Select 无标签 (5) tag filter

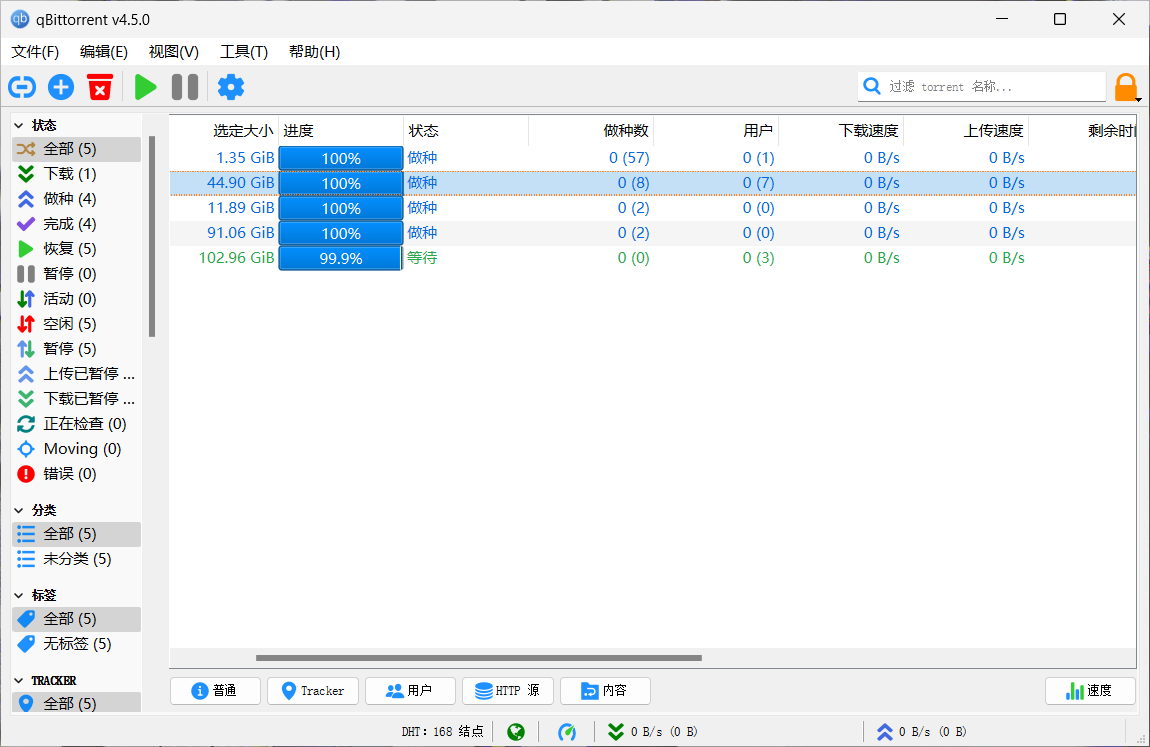coord(76,644)
